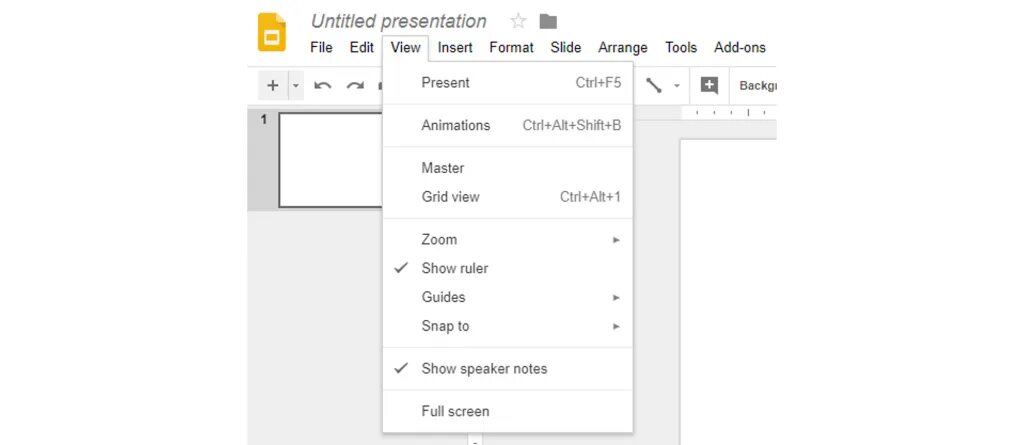
Task: Toggle Show speaker notes off
Action: pos(484,368)
